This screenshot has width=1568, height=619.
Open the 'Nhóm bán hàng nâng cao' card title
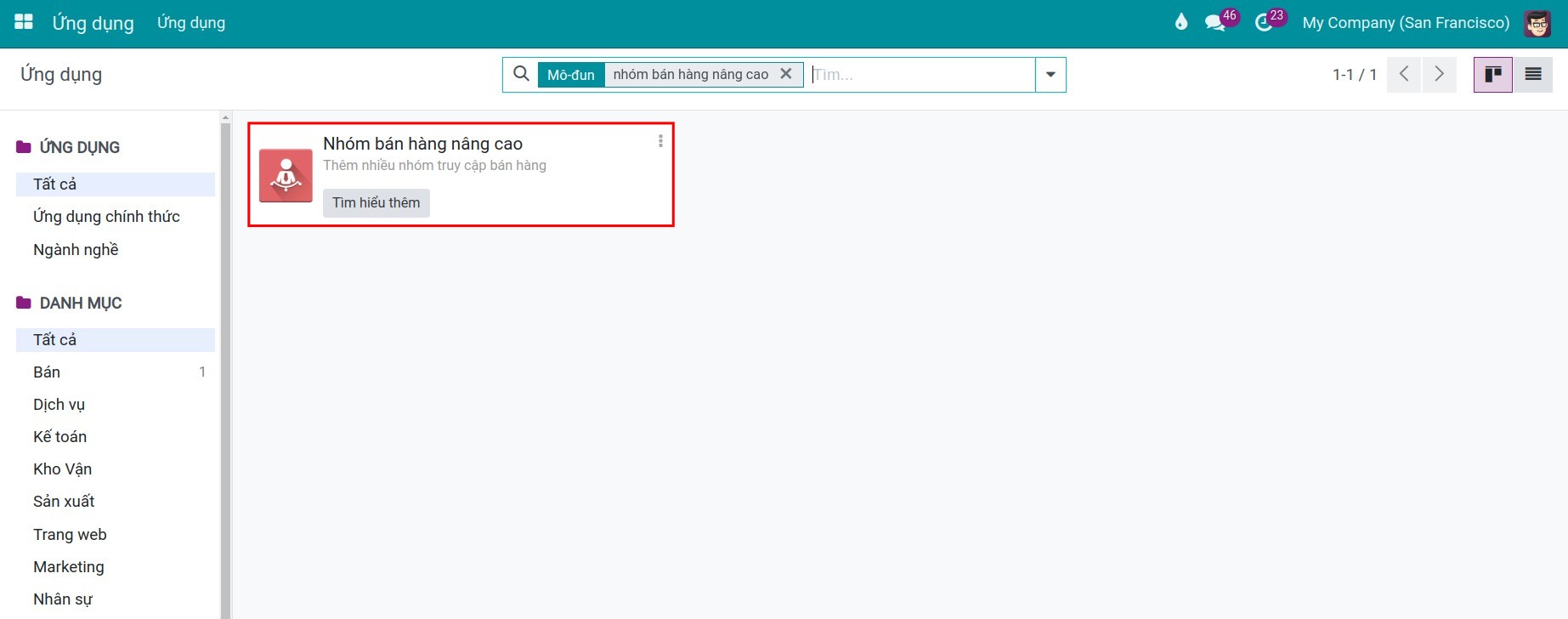pos(422,144)
